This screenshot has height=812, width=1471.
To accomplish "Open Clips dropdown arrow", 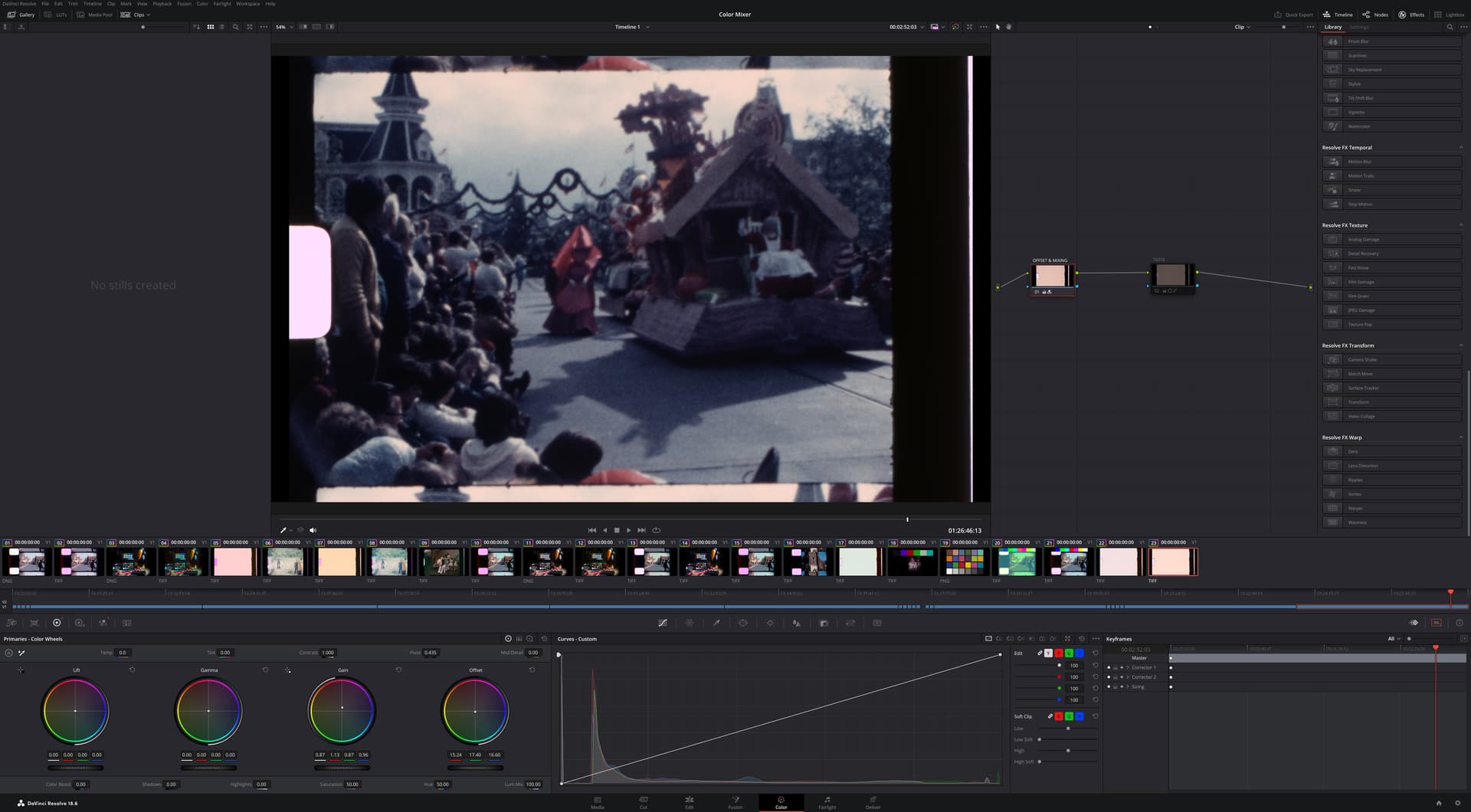I will (148, 15).
